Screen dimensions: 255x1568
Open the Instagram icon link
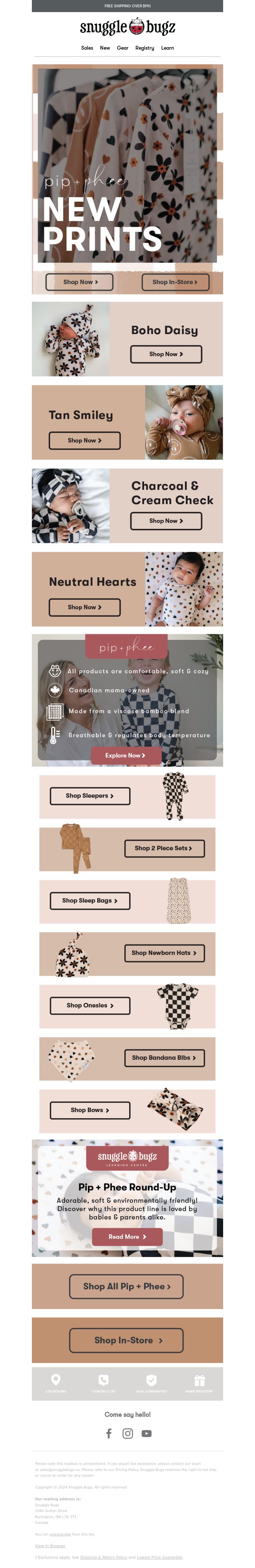[127, 1433]
